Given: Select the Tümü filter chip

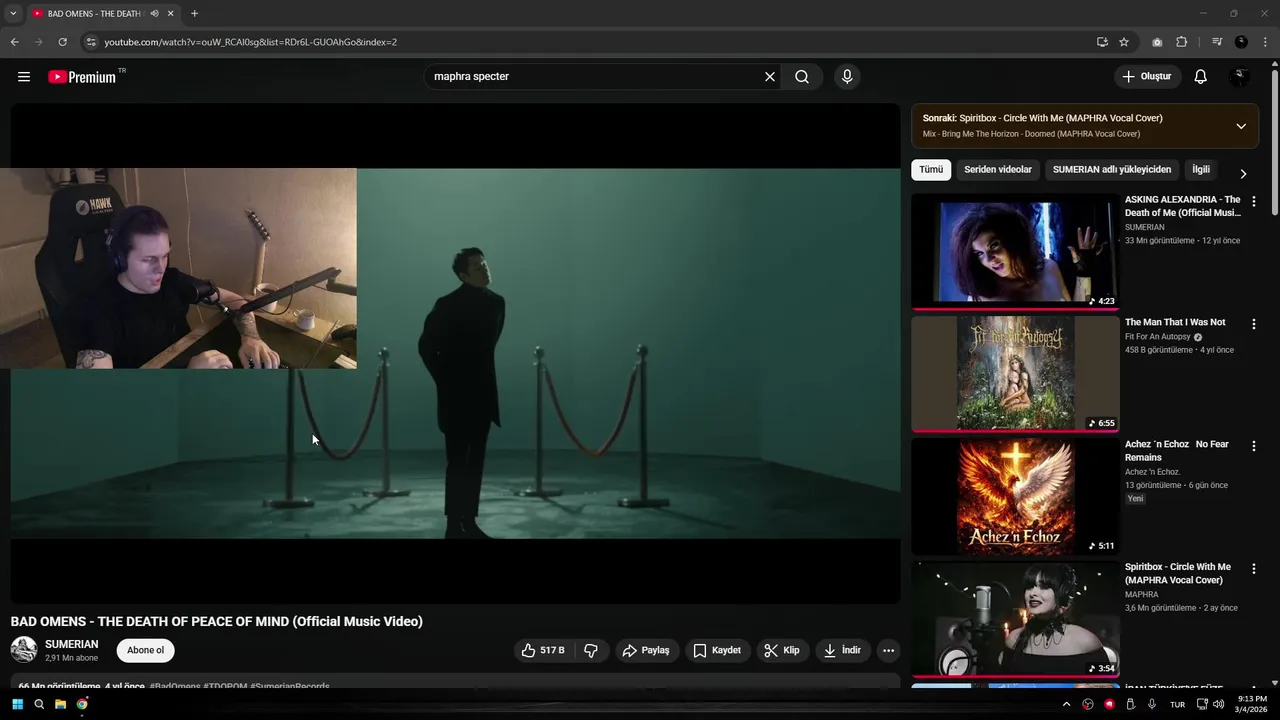Looking at the screenshot, I should (x=931, y=170).
